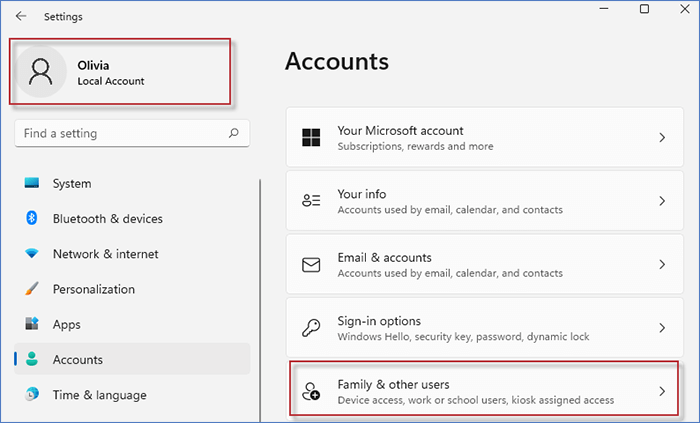The width and height of the screenshot is (700, 423).
Task: Click the Bluetooth icon in sidebar
Action: coord(32,219)
